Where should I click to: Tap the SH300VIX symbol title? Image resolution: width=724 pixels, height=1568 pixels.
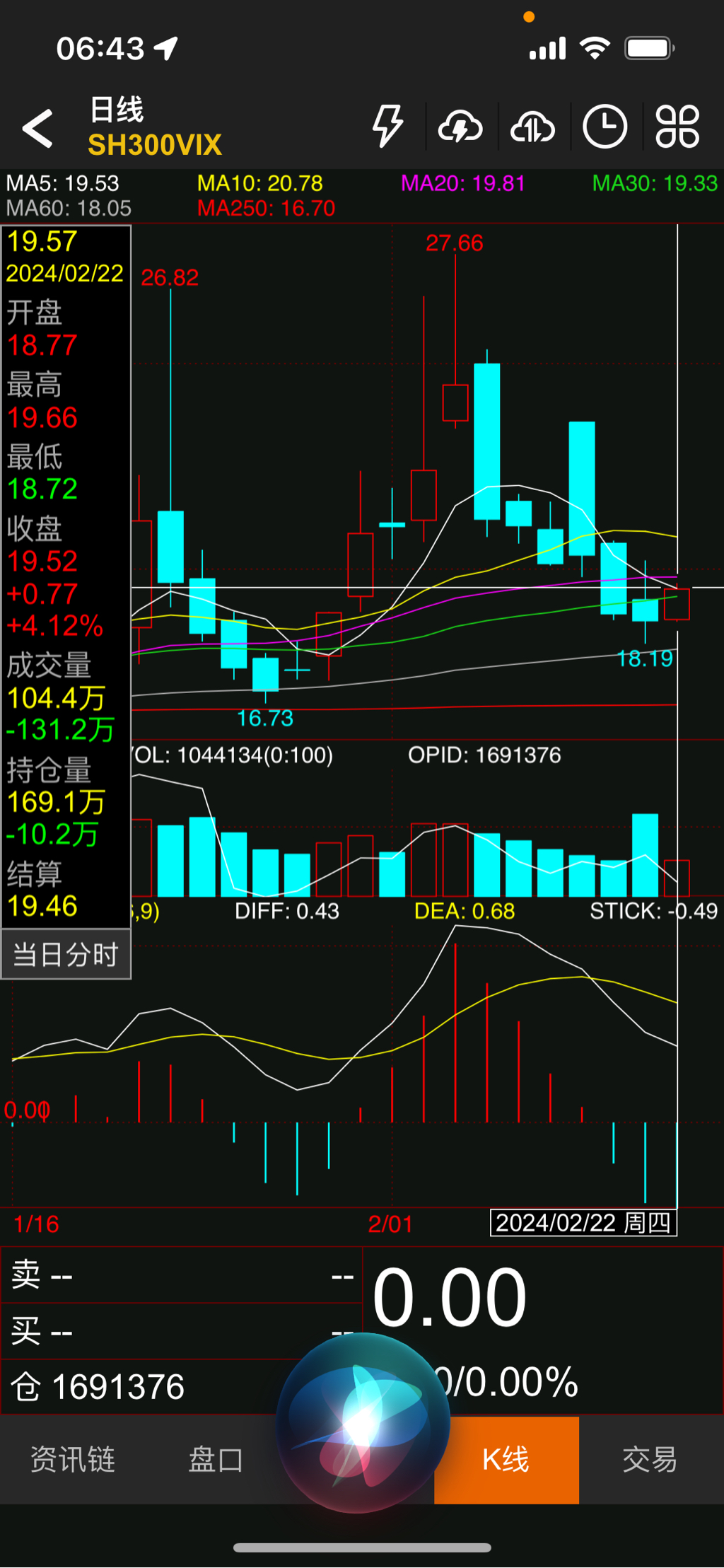click(x=155, y=146)
